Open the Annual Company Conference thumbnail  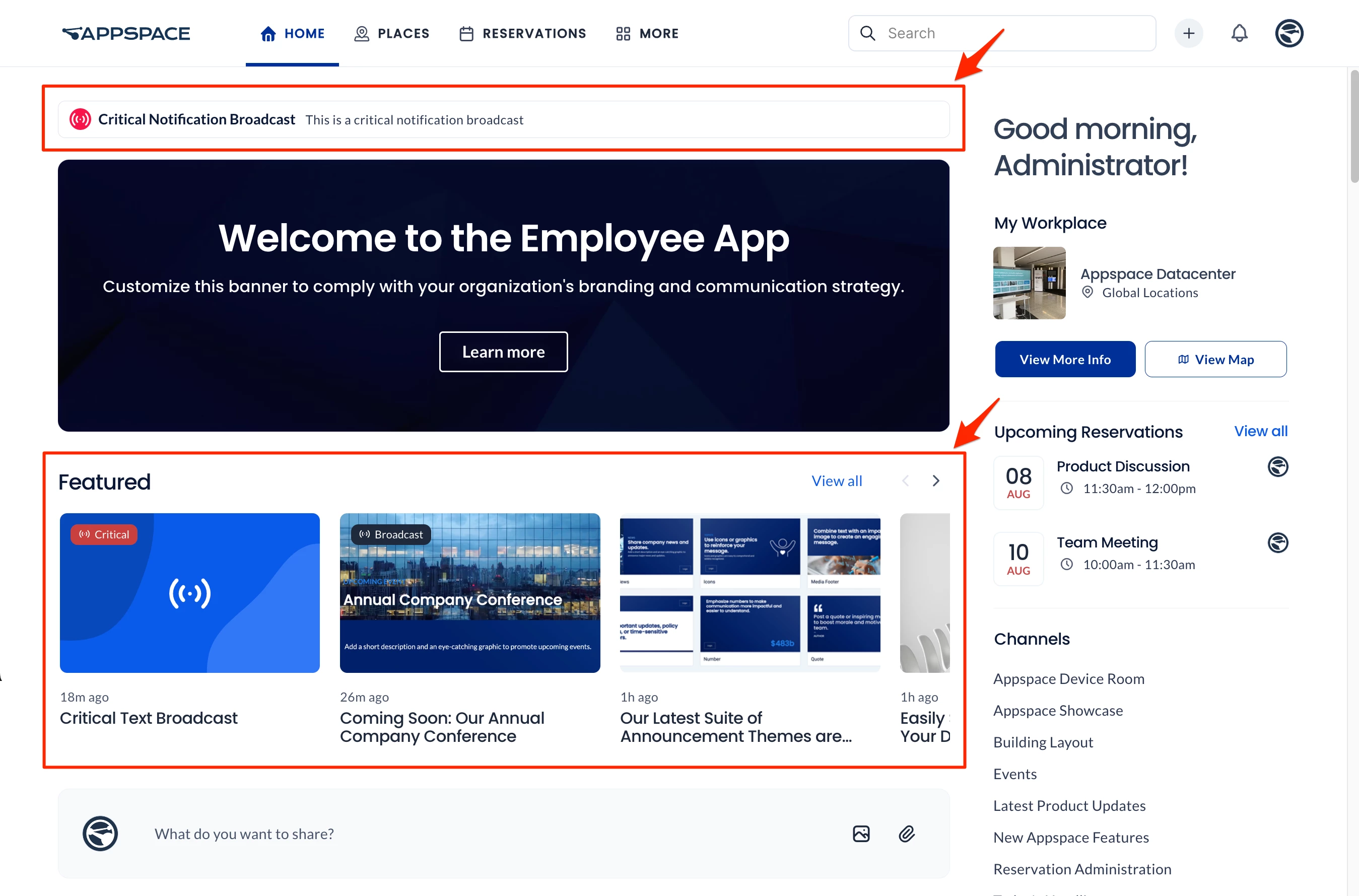(x=470, y=593)
